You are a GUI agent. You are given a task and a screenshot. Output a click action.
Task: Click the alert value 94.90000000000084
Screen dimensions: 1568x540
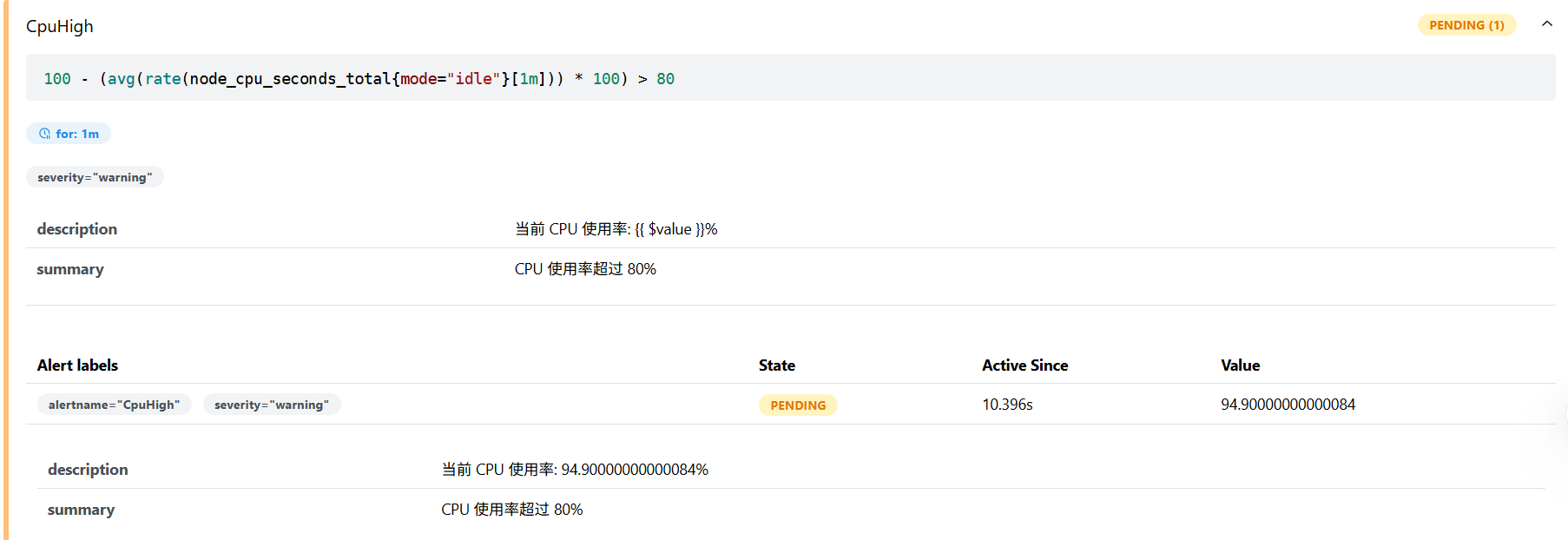[x=1288, y=405]
